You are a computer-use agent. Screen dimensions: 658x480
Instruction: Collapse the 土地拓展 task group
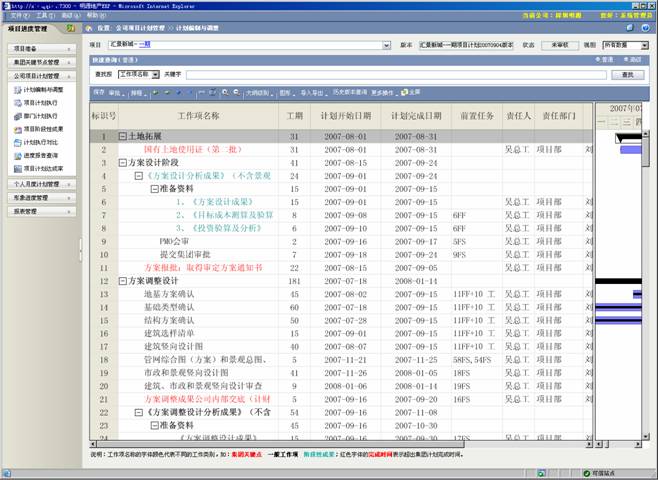[x=122, y=136]
